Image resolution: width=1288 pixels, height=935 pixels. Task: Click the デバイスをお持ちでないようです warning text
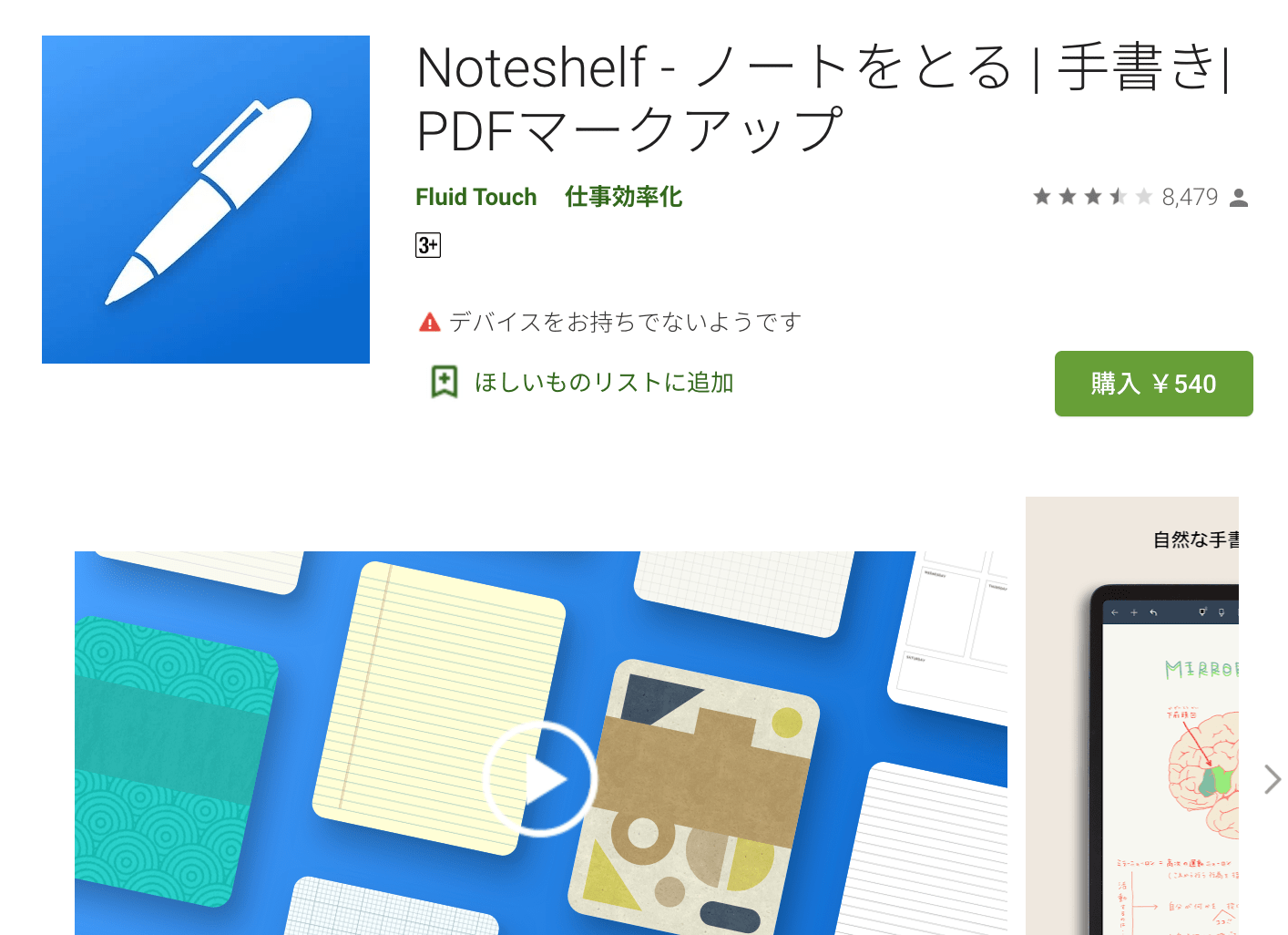[x=625, y=322]
